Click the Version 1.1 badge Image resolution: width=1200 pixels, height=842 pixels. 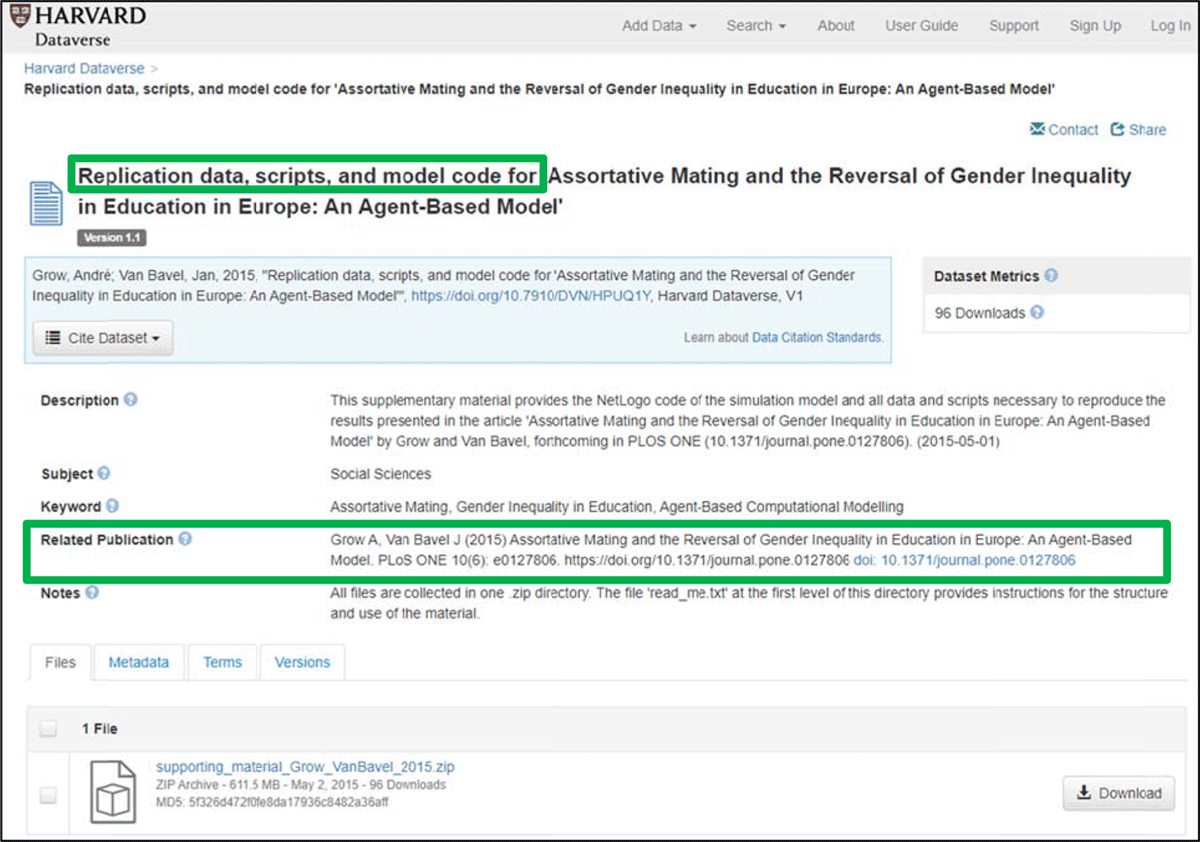pos(112,238)
